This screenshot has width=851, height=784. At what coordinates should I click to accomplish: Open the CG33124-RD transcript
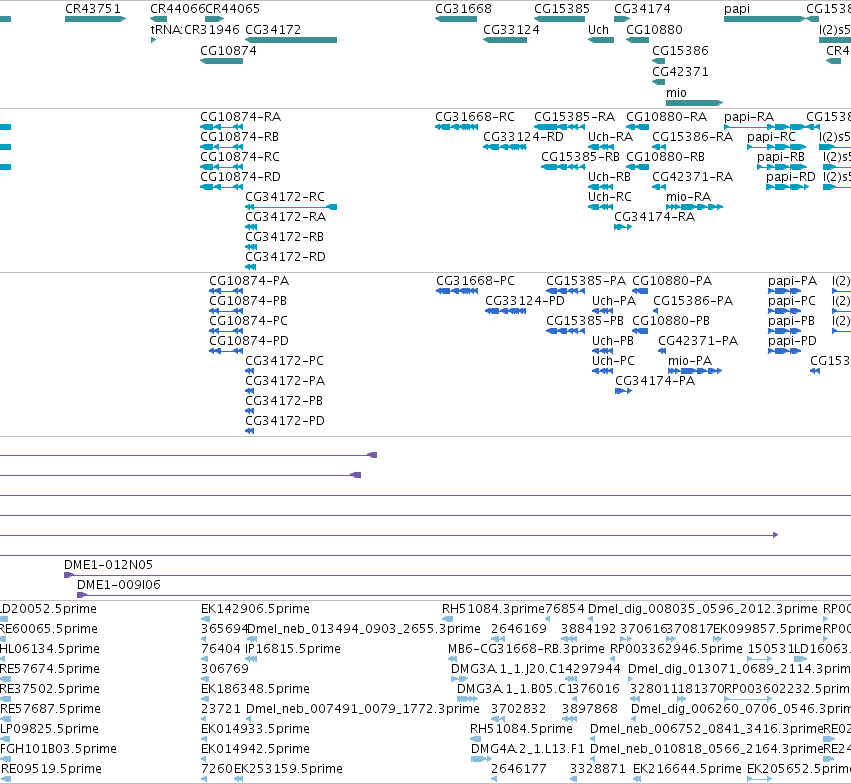505,147
